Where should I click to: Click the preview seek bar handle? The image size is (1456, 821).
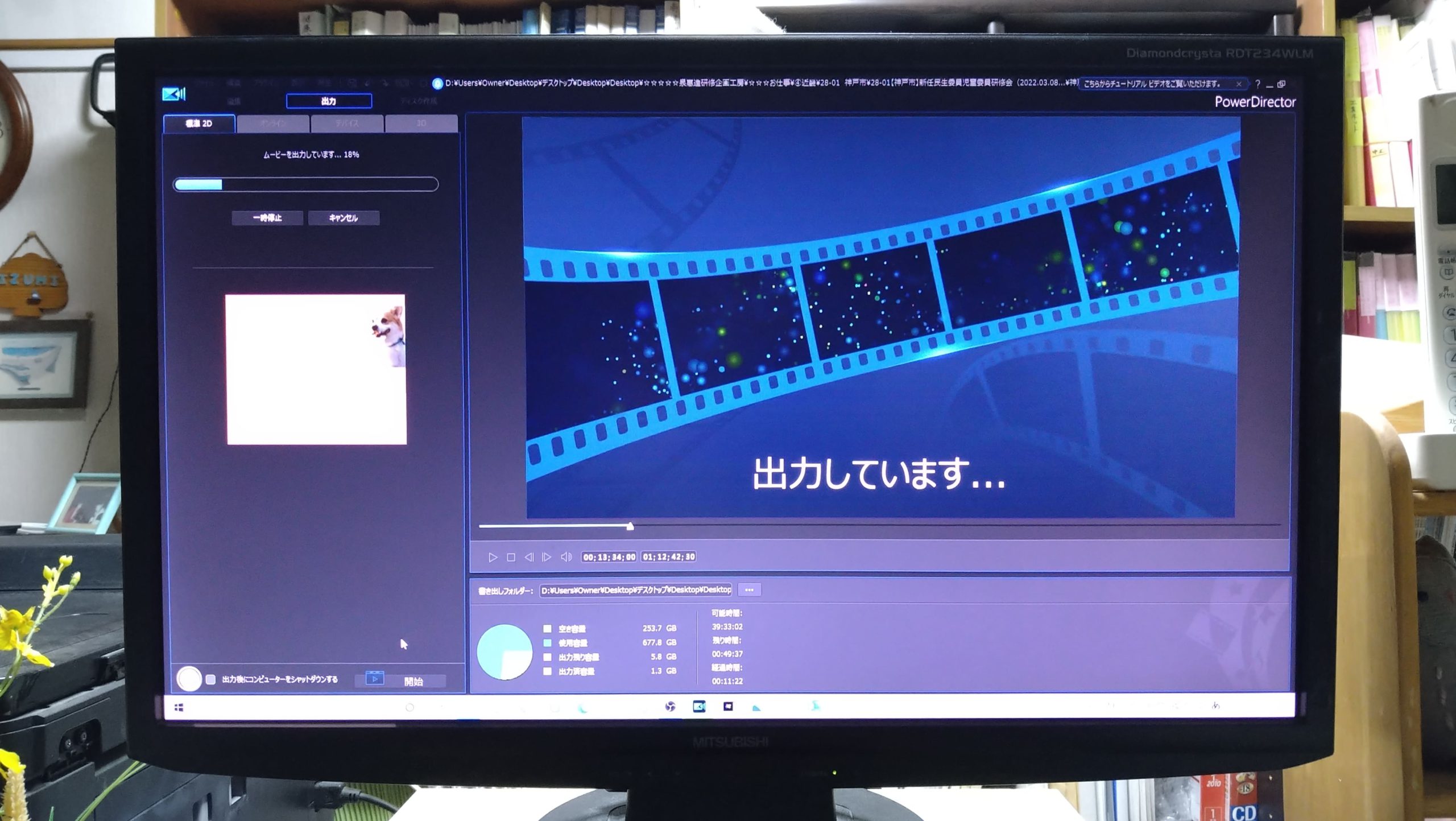pyautogui.click(x=630, y=526)
